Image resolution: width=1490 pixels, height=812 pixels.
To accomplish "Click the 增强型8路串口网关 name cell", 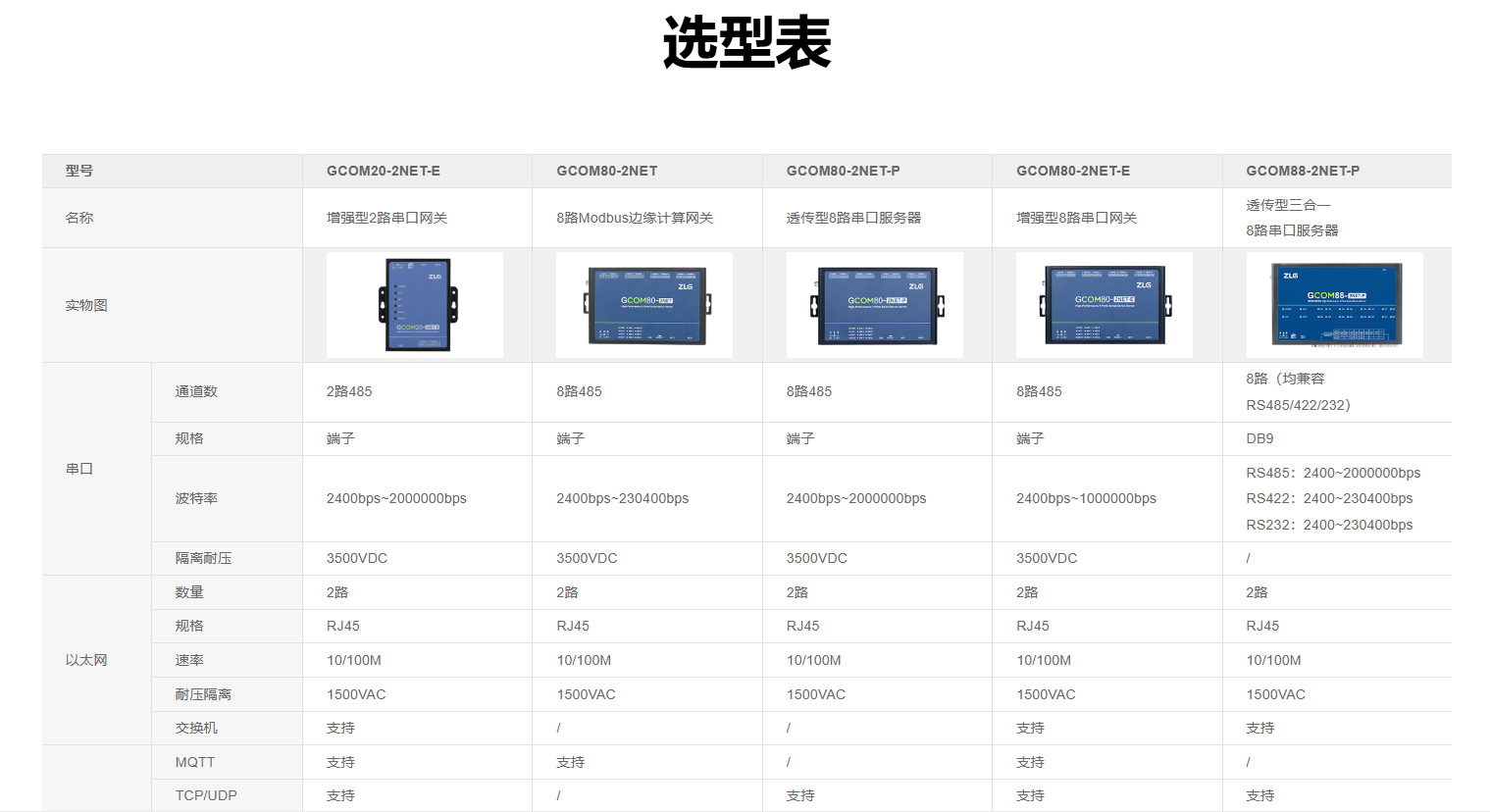I will point(1076,218).
